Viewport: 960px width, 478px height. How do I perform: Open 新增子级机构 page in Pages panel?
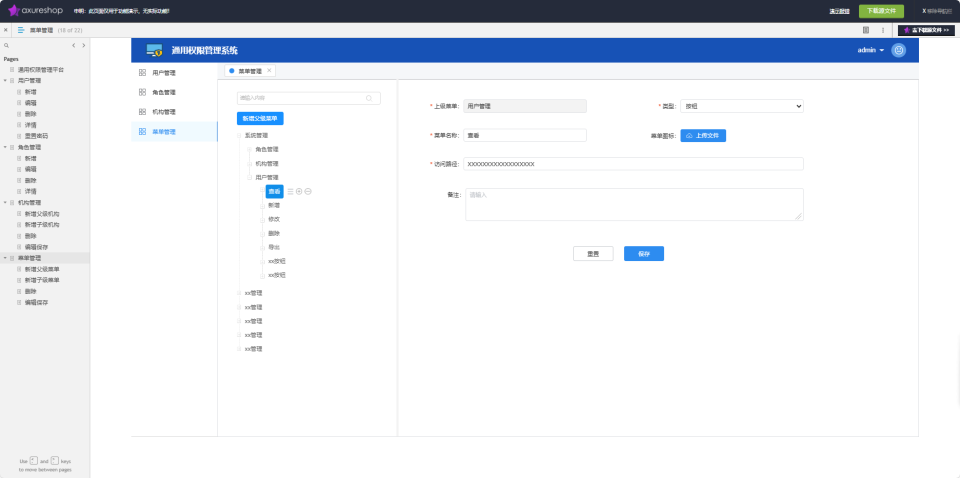(42, 225)
